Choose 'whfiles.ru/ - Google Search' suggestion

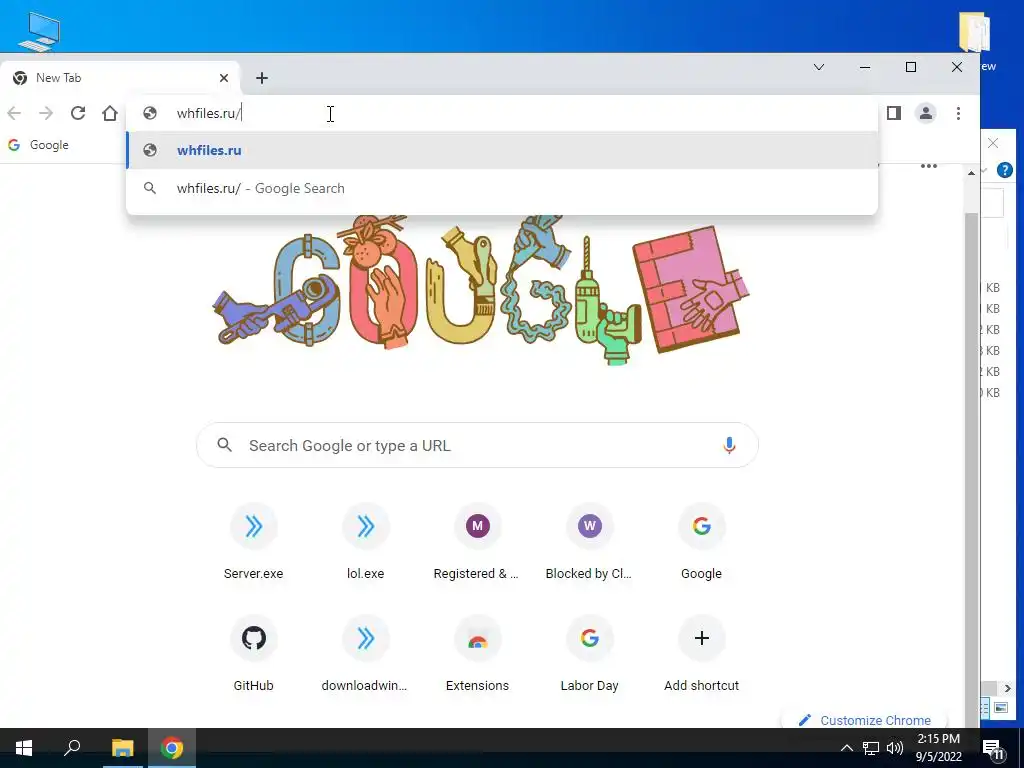coord(502,188)
